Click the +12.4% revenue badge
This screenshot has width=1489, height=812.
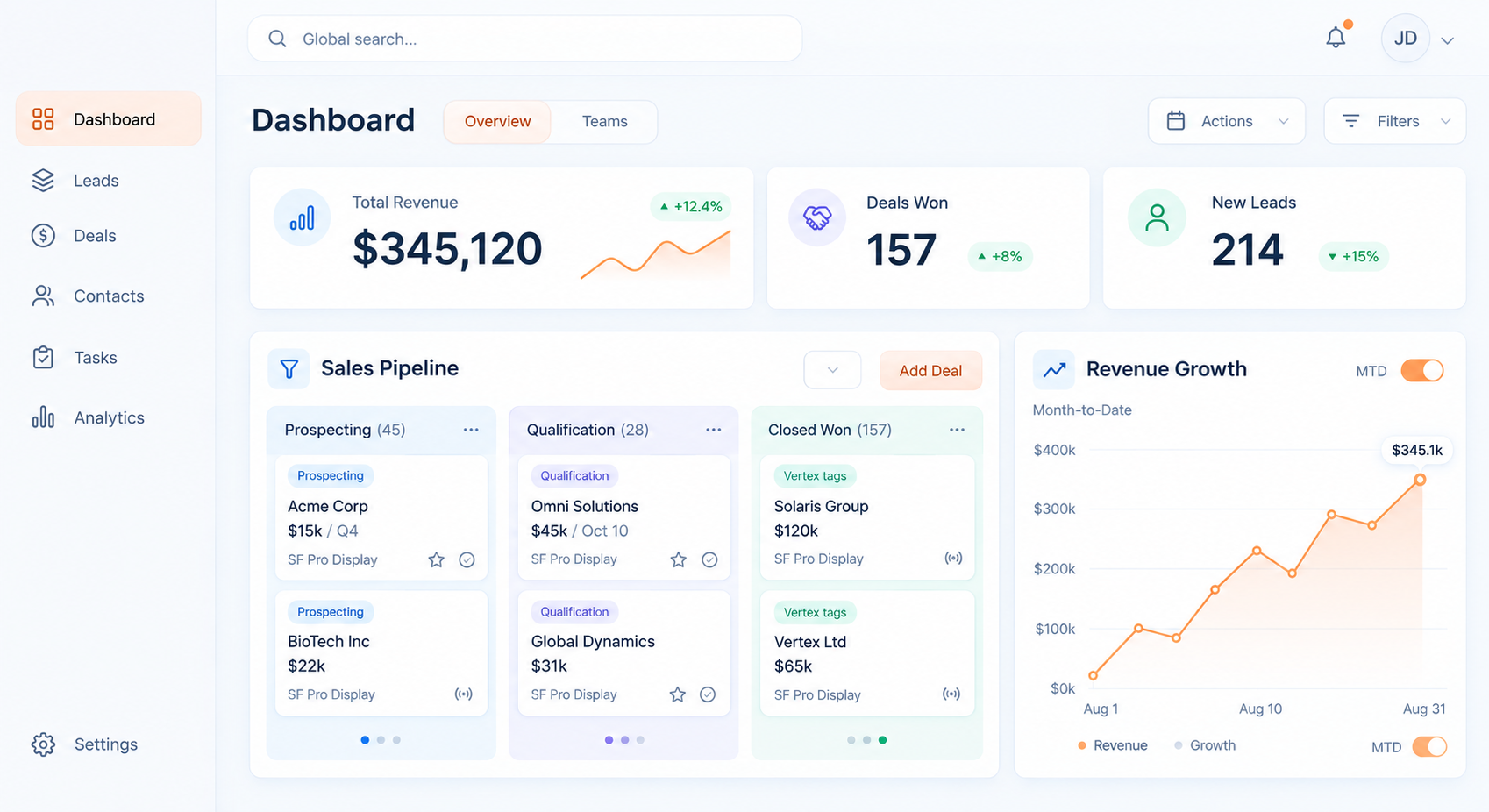point(691,206)
